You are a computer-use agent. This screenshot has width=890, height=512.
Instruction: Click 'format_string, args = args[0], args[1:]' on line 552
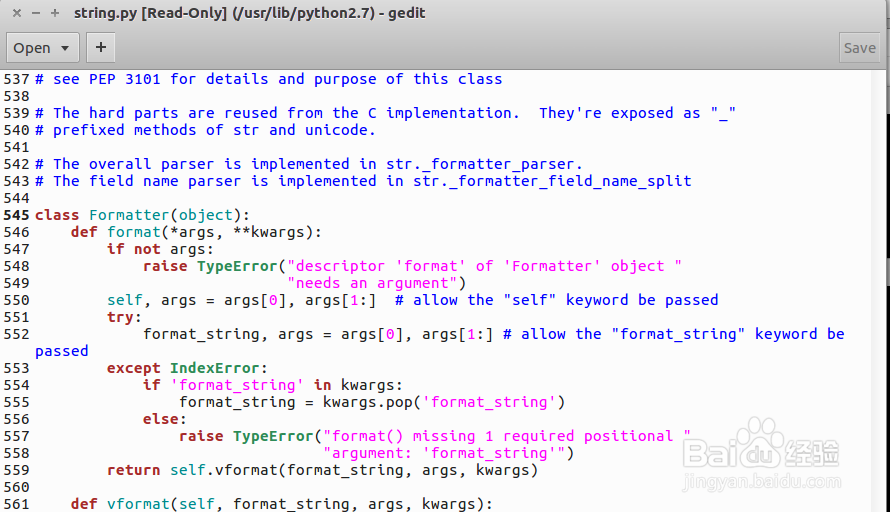tap(318, 334)
